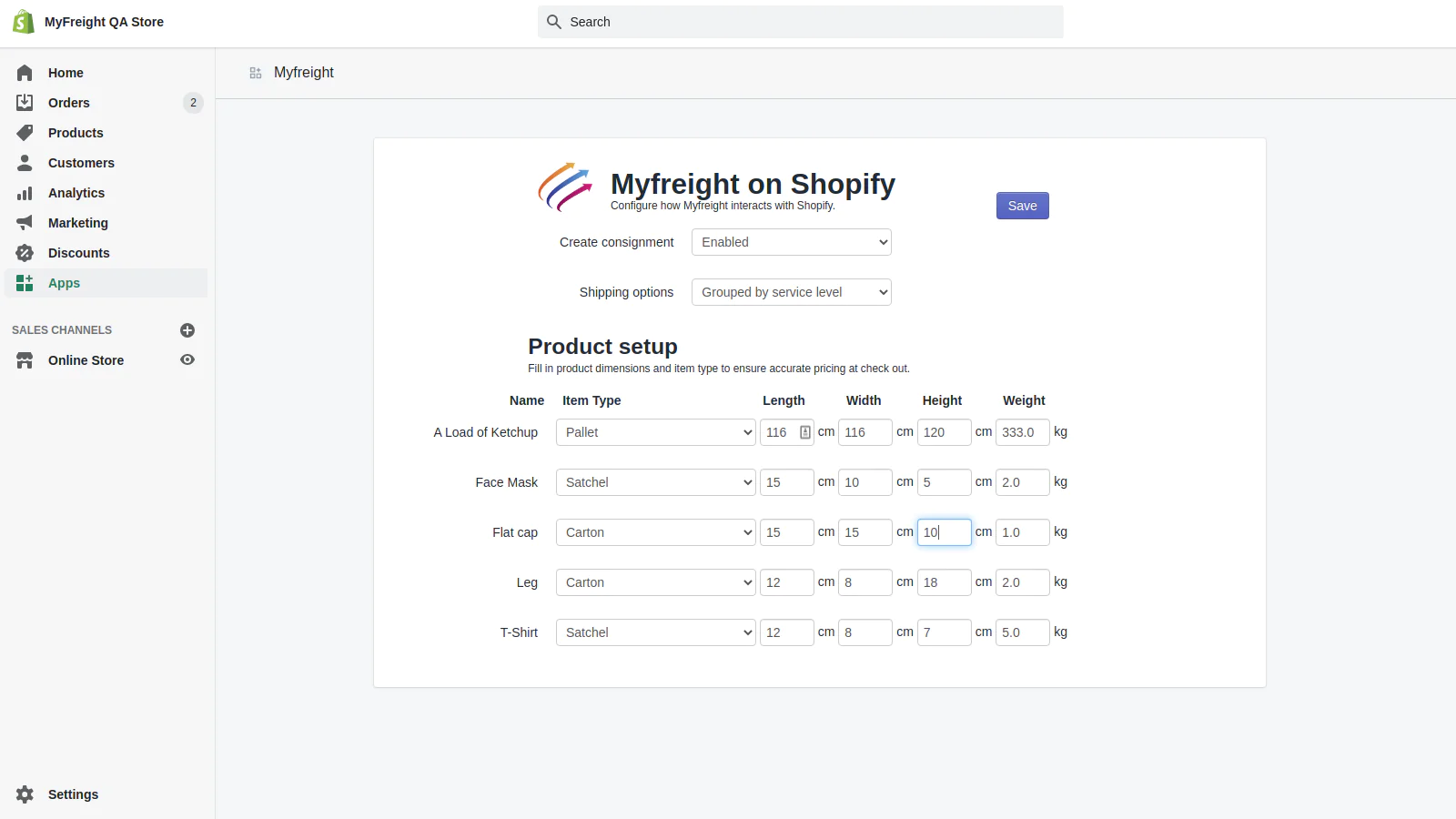Click the Marketing megaphone icon
Screen dimensions: 1456x819
(25, 223)
